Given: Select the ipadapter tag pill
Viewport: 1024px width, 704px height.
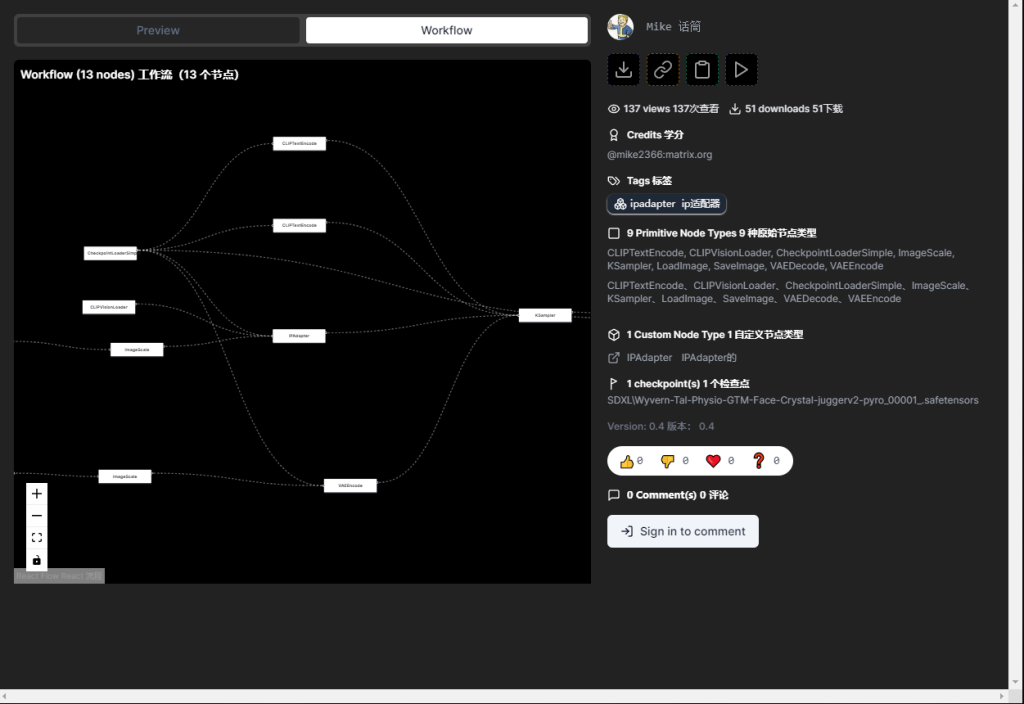Looking at the screenshot, I should (x=666, y=204).
